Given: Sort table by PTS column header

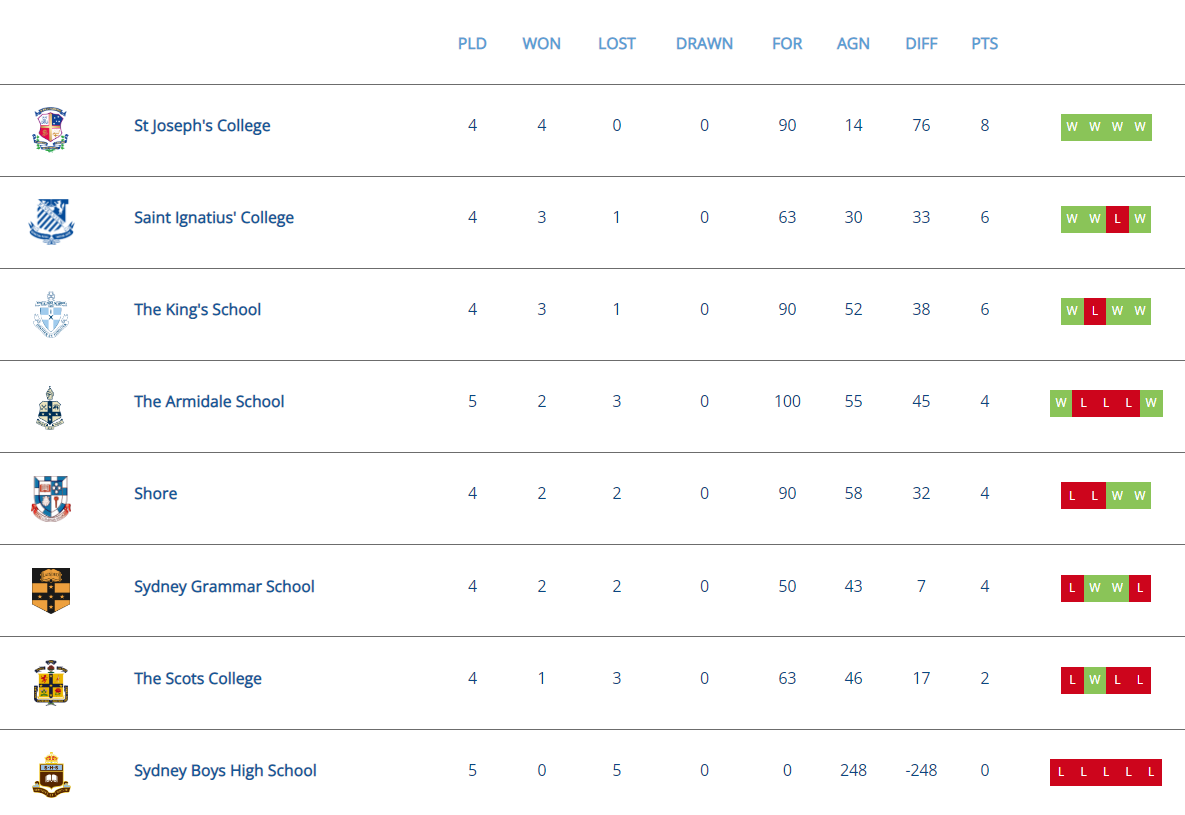Looking at the screenshot, I should pyautogui.click(x=984, y=44).
